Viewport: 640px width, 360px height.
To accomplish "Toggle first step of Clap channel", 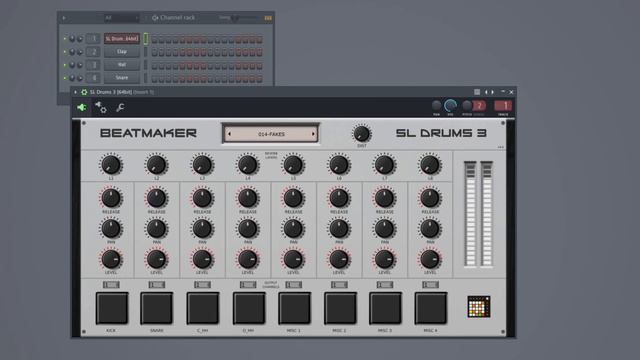I will pyautogui.click(x=154, y=52).
